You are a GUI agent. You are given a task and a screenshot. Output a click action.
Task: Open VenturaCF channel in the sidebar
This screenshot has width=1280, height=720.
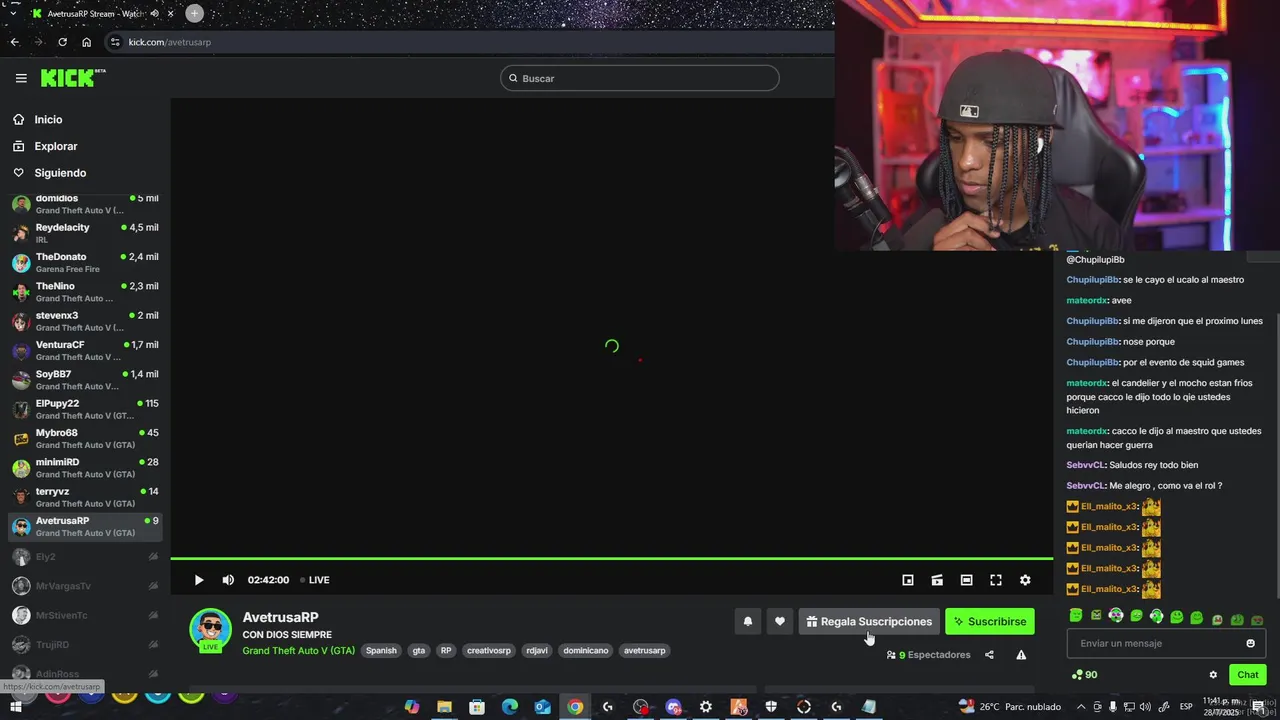(x=84, y=350)
